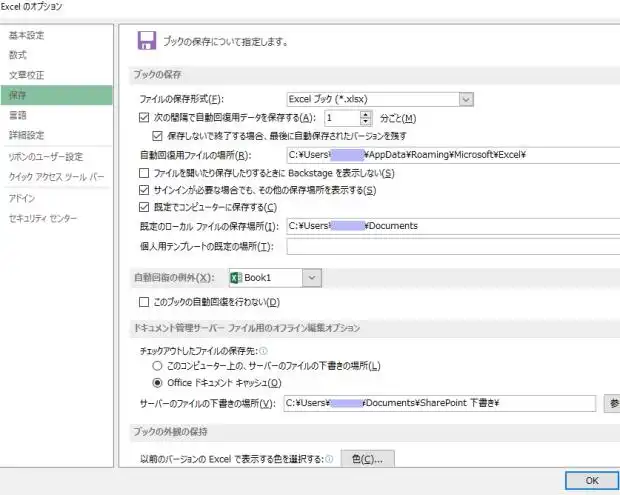620x495 pixels.
Task: Check このブックの自動回復を行わない option
Action: [144, 302]
